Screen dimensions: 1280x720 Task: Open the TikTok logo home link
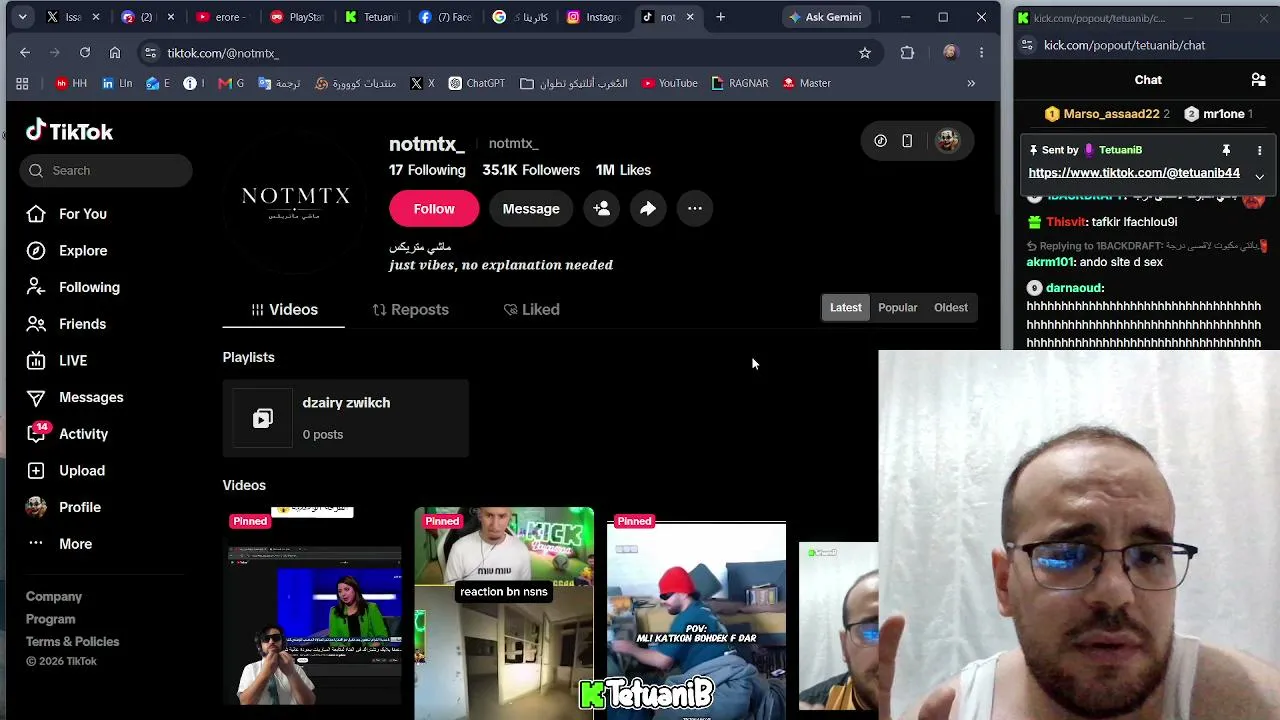(x=69, y=131)
